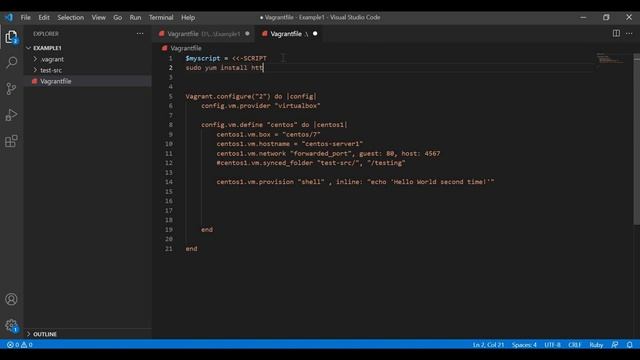This screenshot has width=640, height=360.
Task: Open the Help menu
Action: (188, 18)
